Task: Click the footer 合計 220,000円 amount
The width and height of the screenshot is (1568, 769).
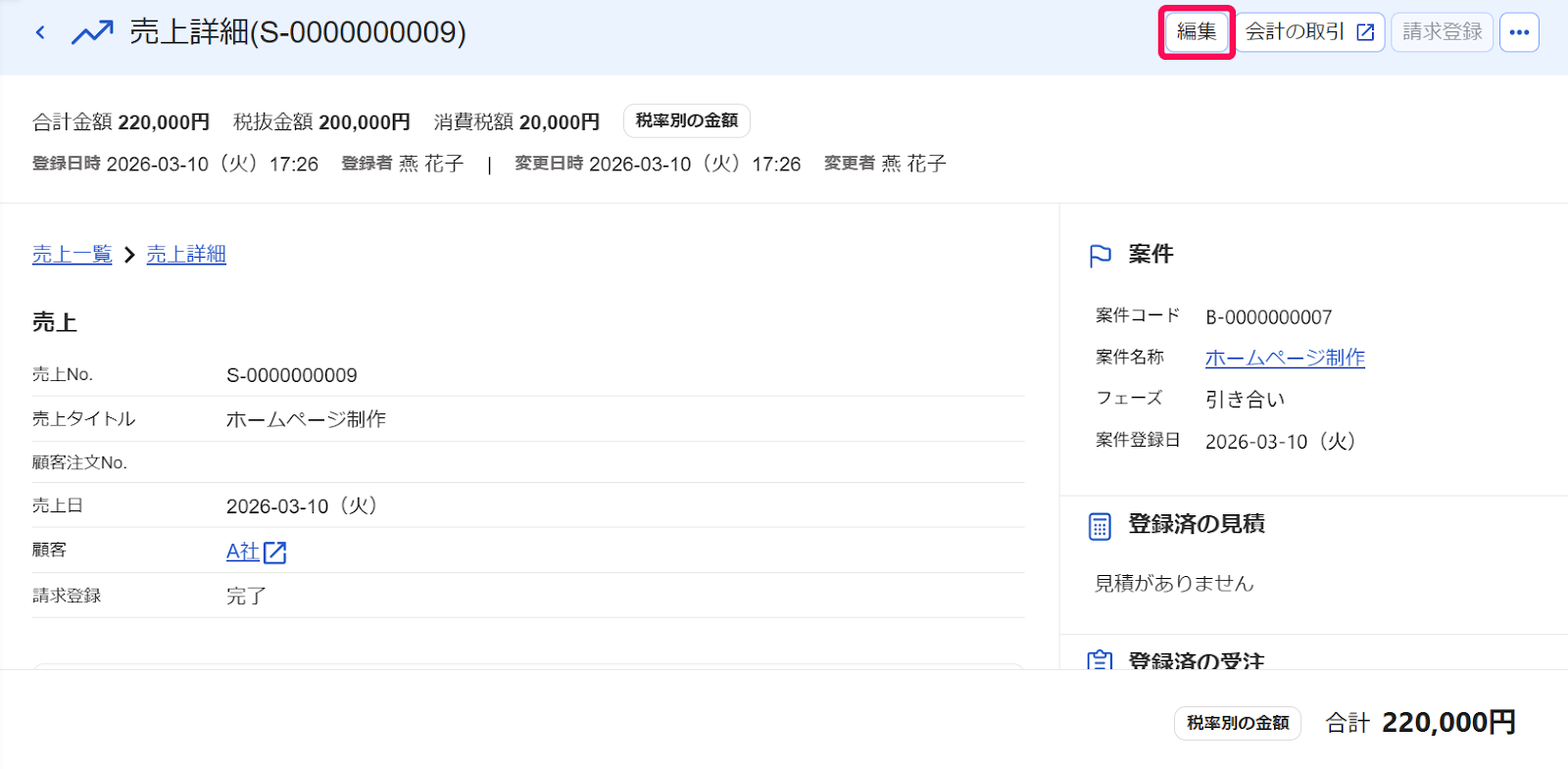Action: (1420, 723)
